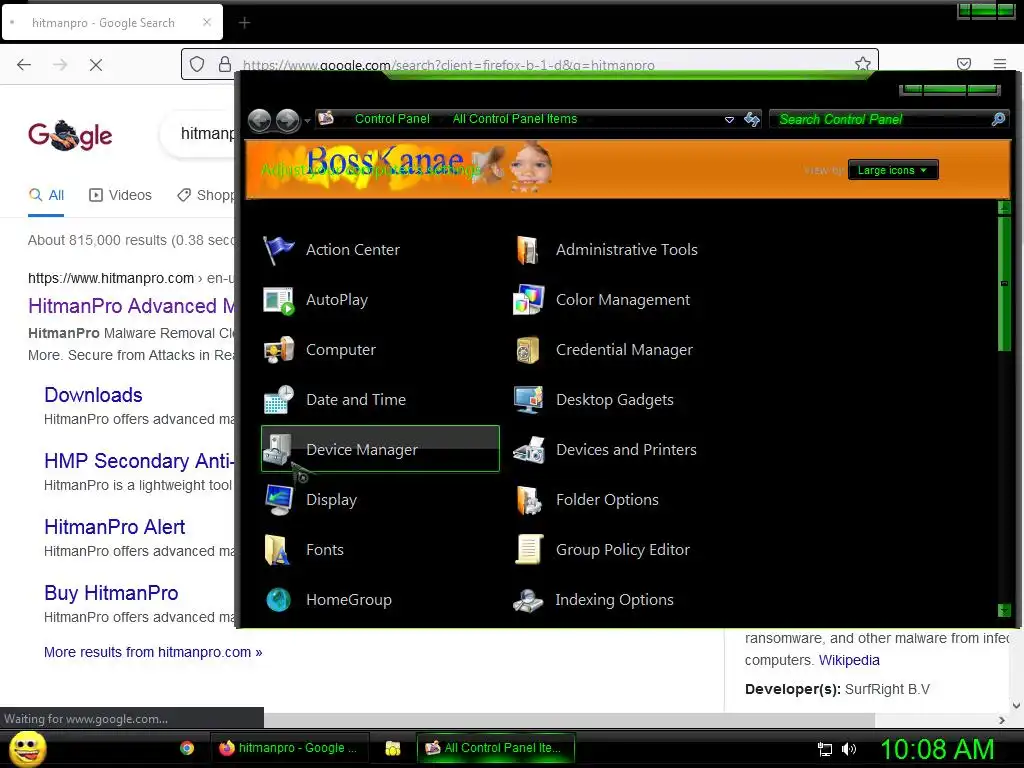Click All Control Panel Items taskbar button

pos(496,748)
